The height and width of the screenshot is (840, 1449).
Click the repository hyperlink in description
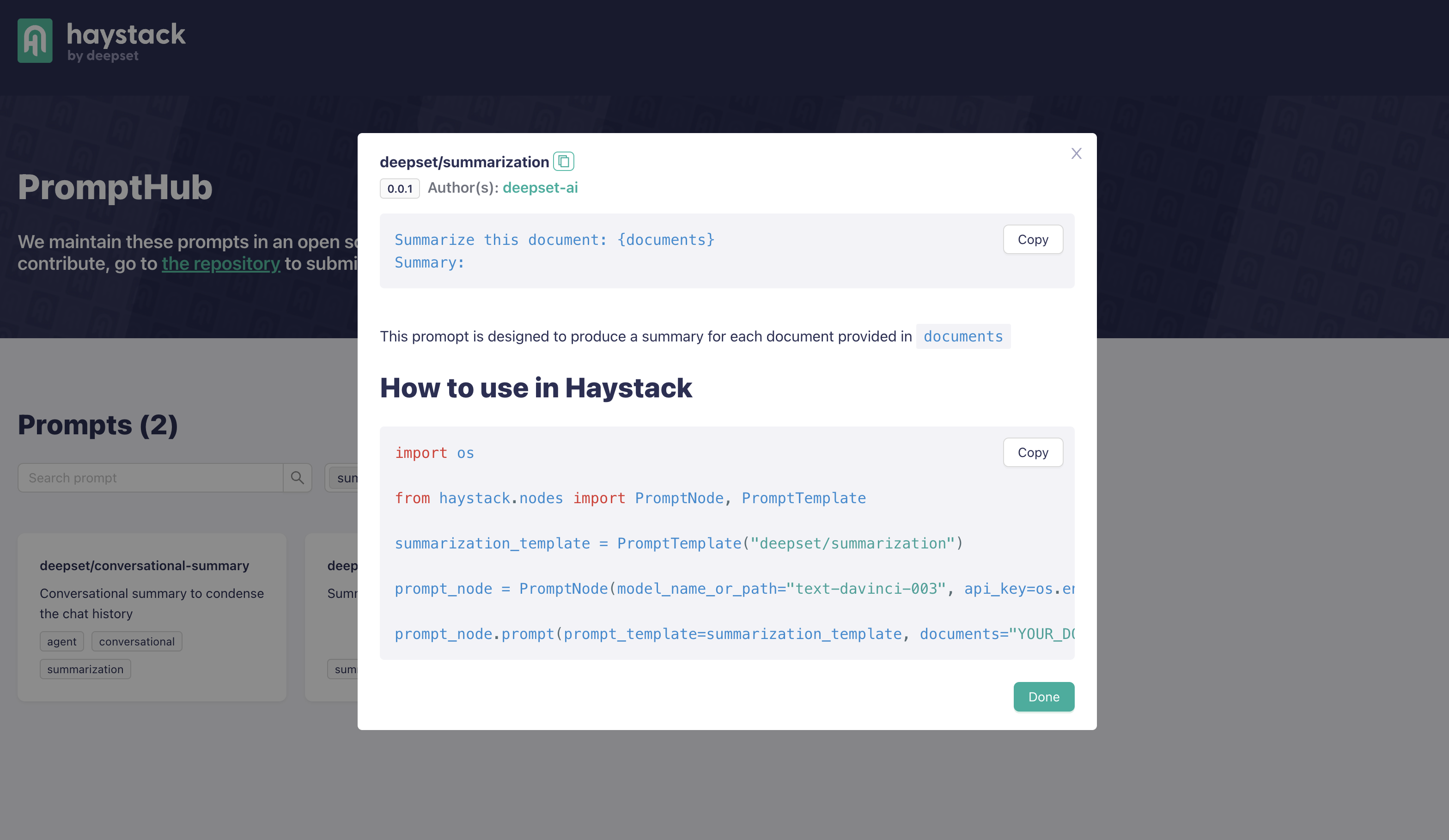click(x=220, y=263)
